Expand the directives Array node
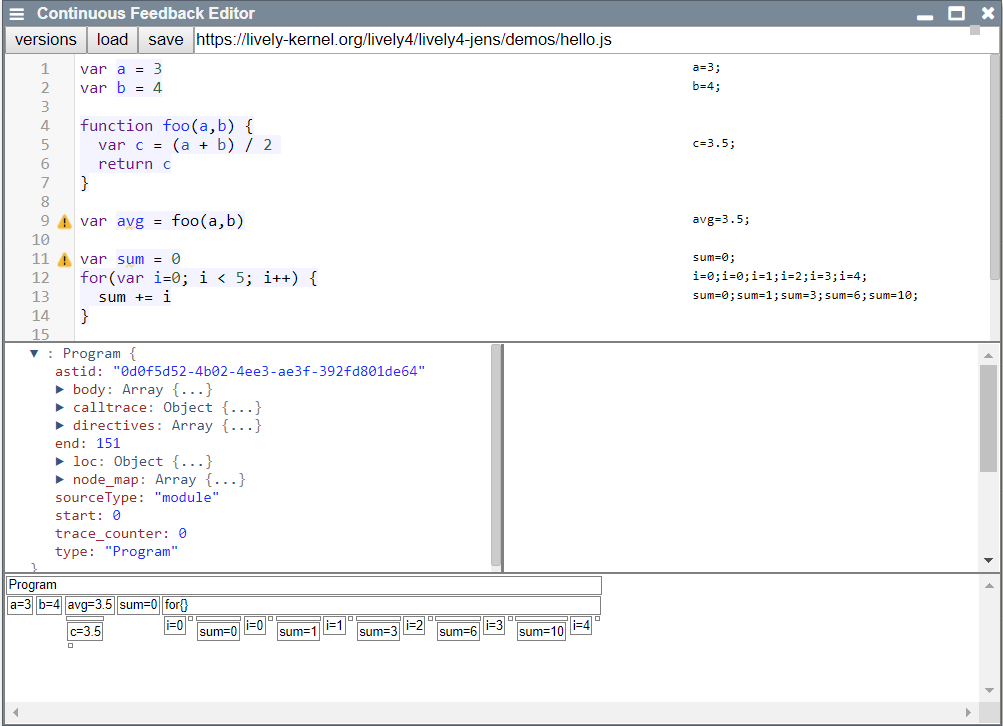This screenshot has height=726, width=1003. coord(61,426)
